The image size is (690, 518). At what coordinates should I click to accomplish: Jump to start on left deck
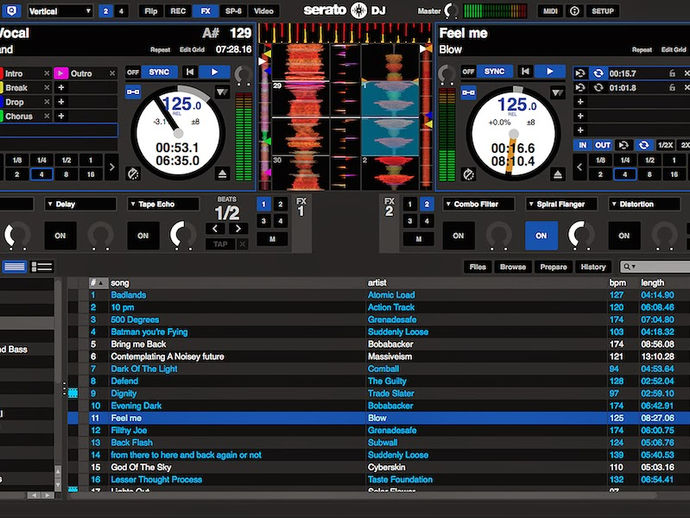190,72
